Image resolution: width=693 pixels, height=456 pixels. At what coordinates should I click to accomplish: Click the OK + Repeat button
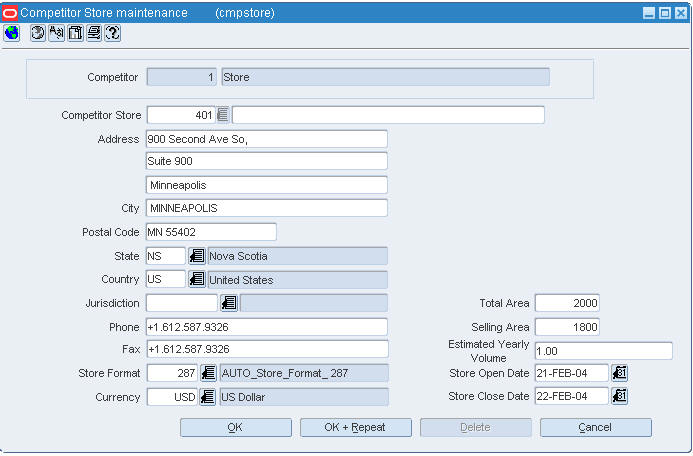356,427
